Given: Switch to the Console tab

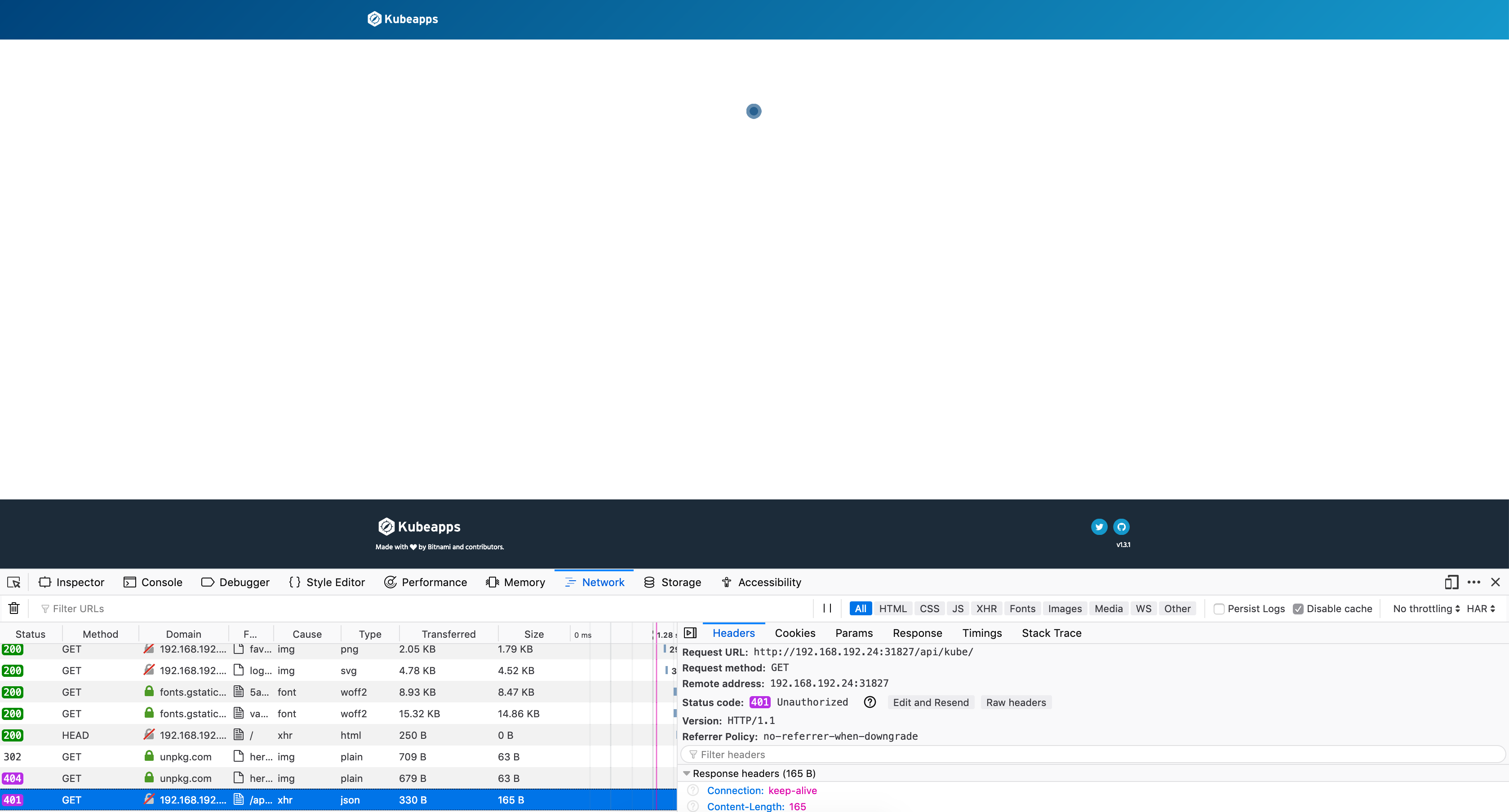Looking at the screenshot, I should [x=154, y=582].
